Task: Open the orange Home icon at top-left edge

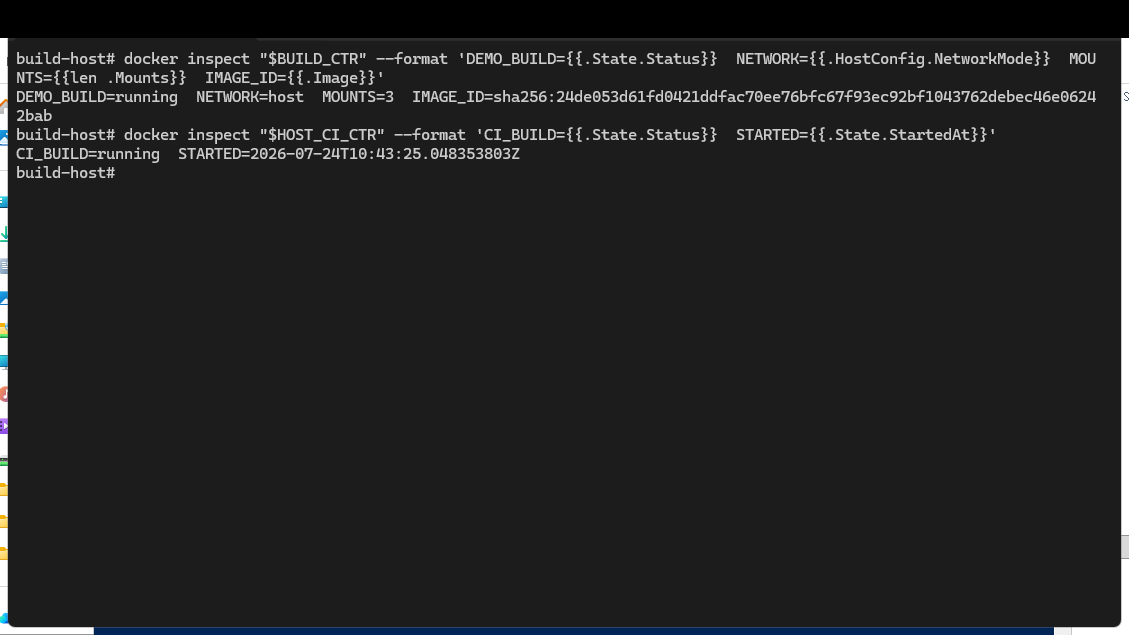Action: coord(4,105)
